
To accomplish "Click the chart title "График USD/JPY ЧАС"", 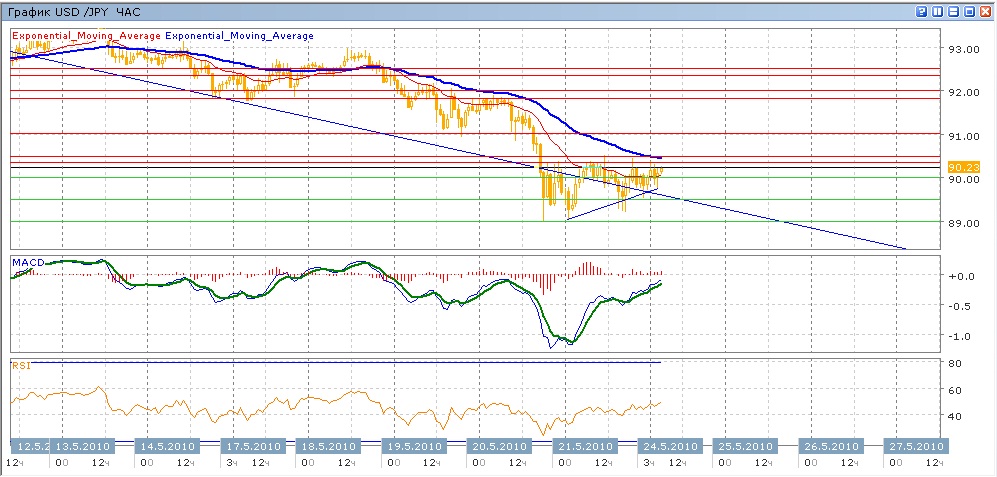I will [x=70, y=11].
